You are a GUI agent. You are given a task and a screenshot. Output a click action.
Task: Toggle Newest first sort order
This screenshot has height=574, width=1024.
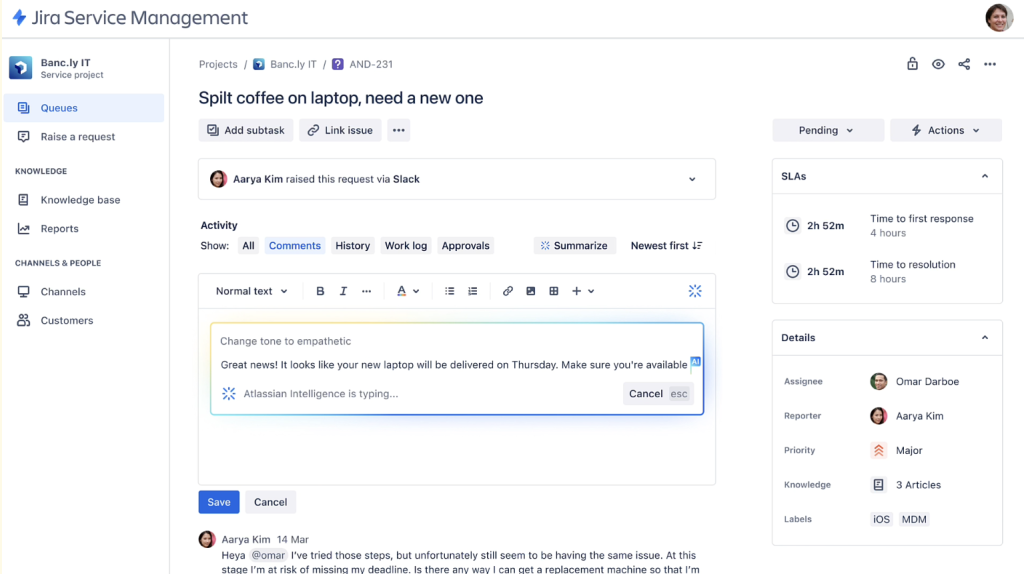click(666, 245)
